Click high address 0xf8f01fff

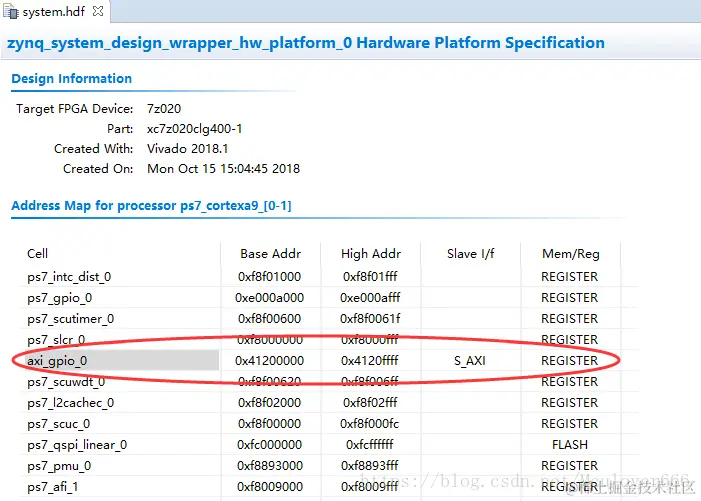[370, 277]
